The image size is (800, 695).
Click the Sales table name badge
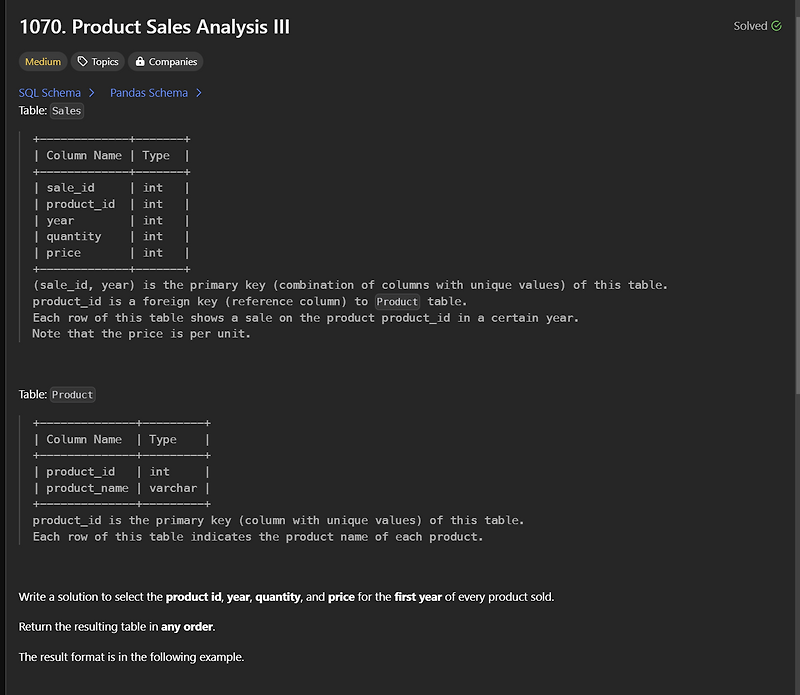tap(66, 110)
